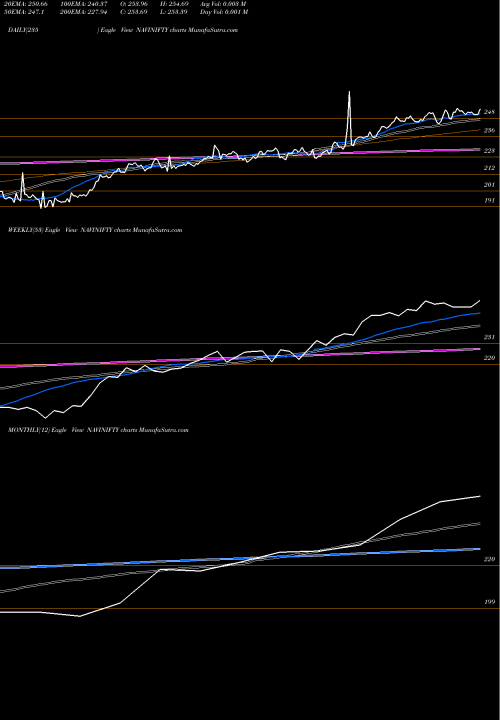Click the close price 'C:' value
This screenshot has height=720, width=500.
pos(134,12)
